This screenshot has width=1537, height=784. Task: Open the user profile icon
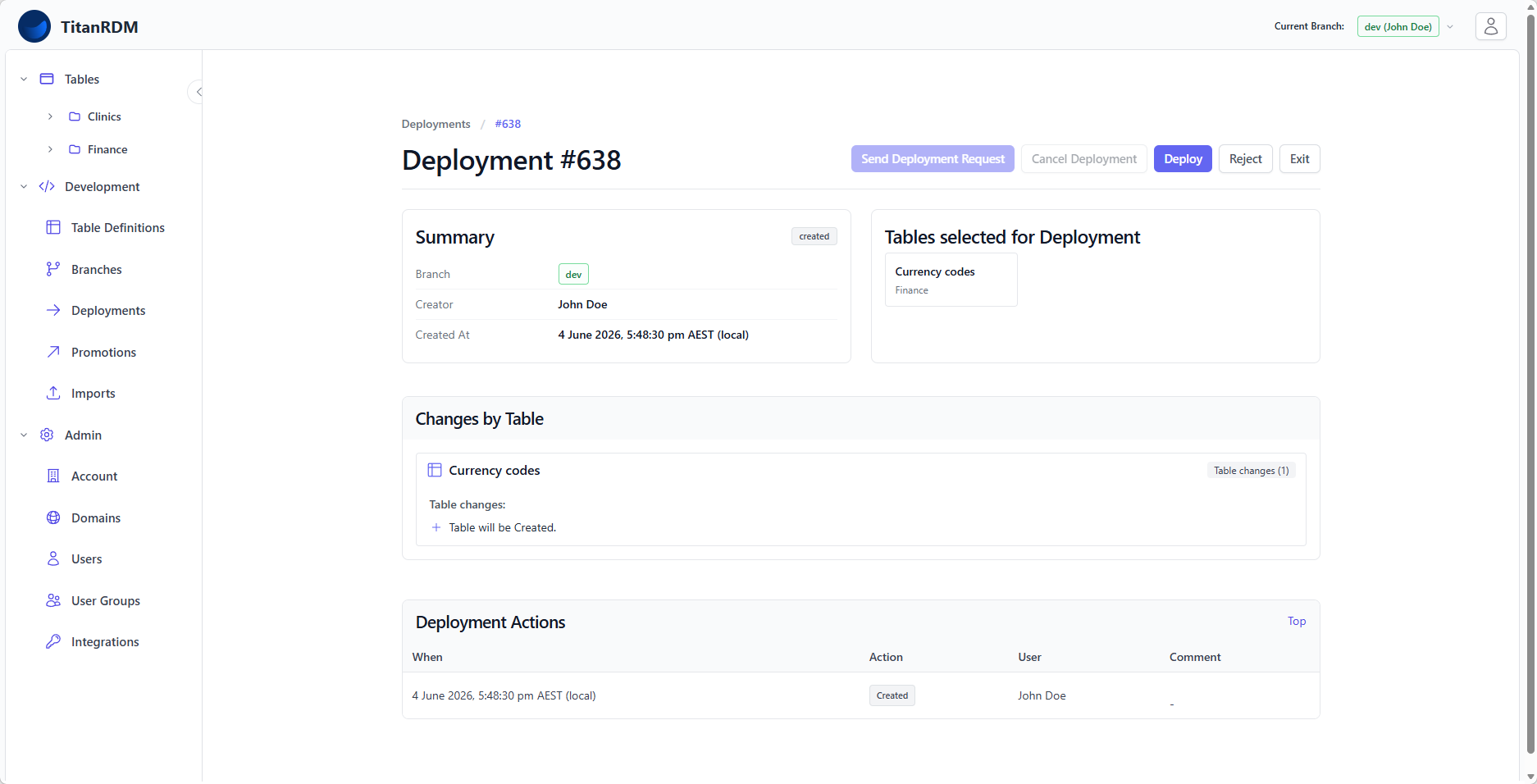[x=1490, y=26]
